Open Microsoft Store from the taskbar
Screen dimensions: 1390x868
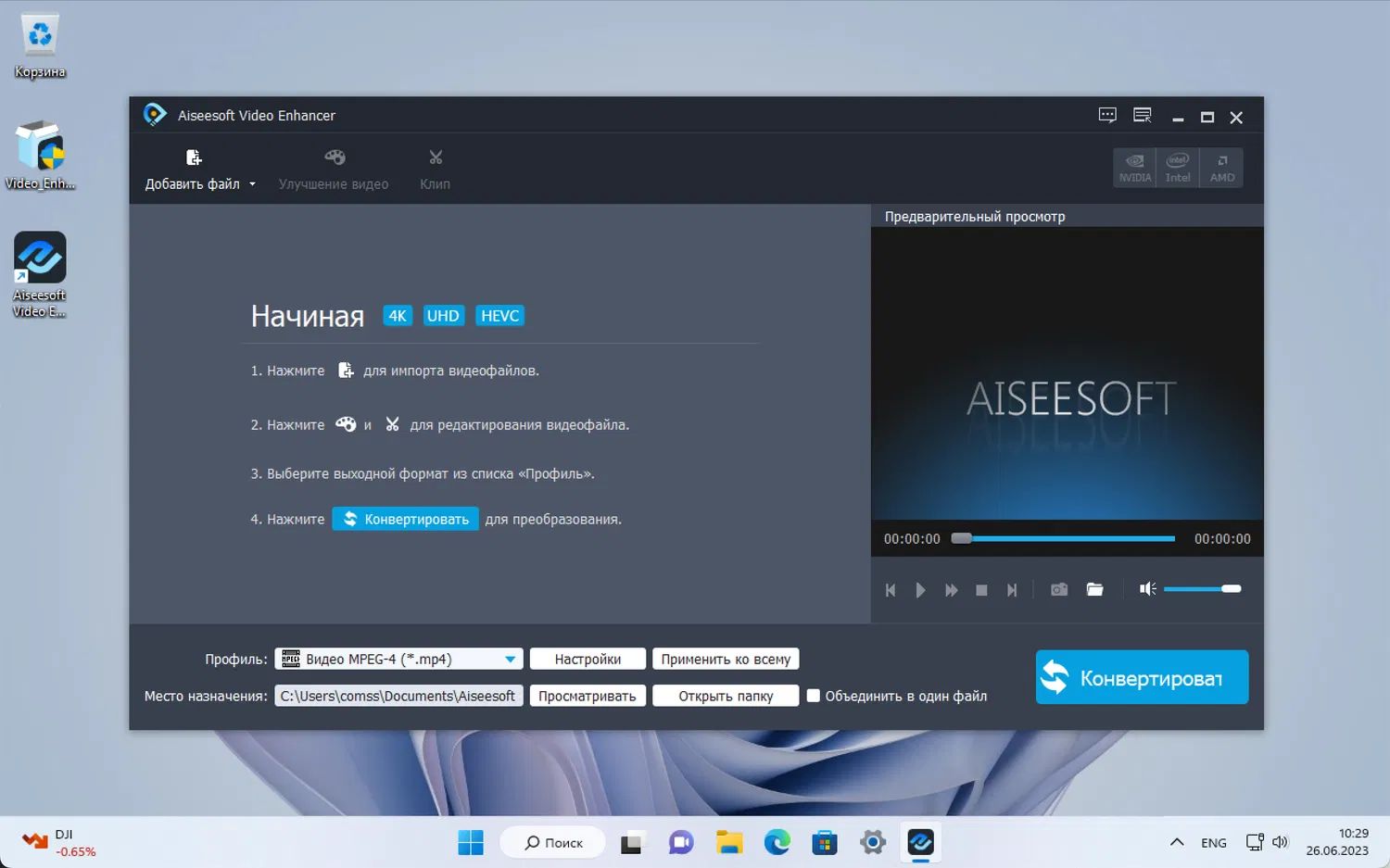point(825,842)
